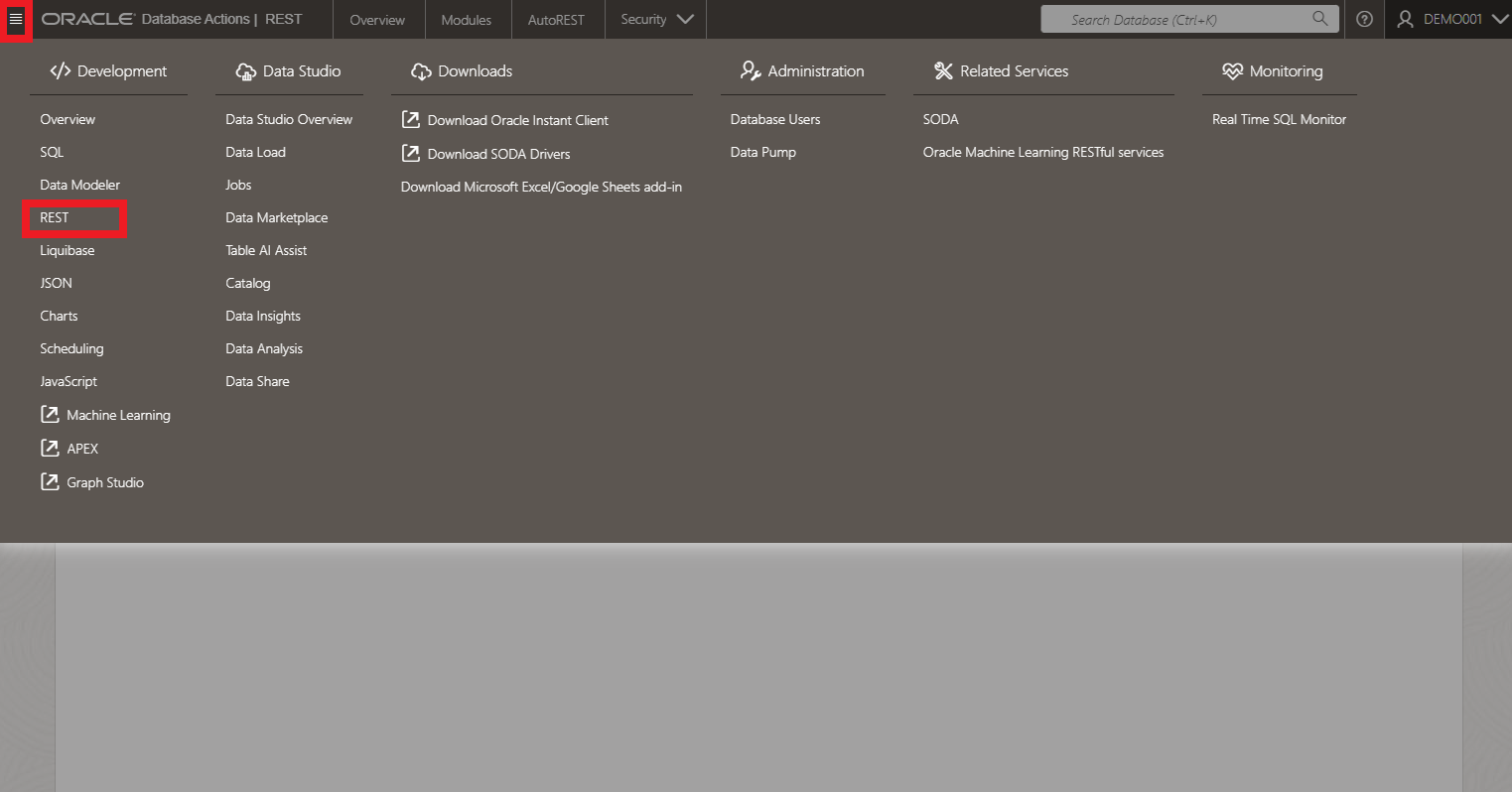Launch the APEX link
The width and height of the screenshot is (1512, 792).
click(x=82, y=449)
